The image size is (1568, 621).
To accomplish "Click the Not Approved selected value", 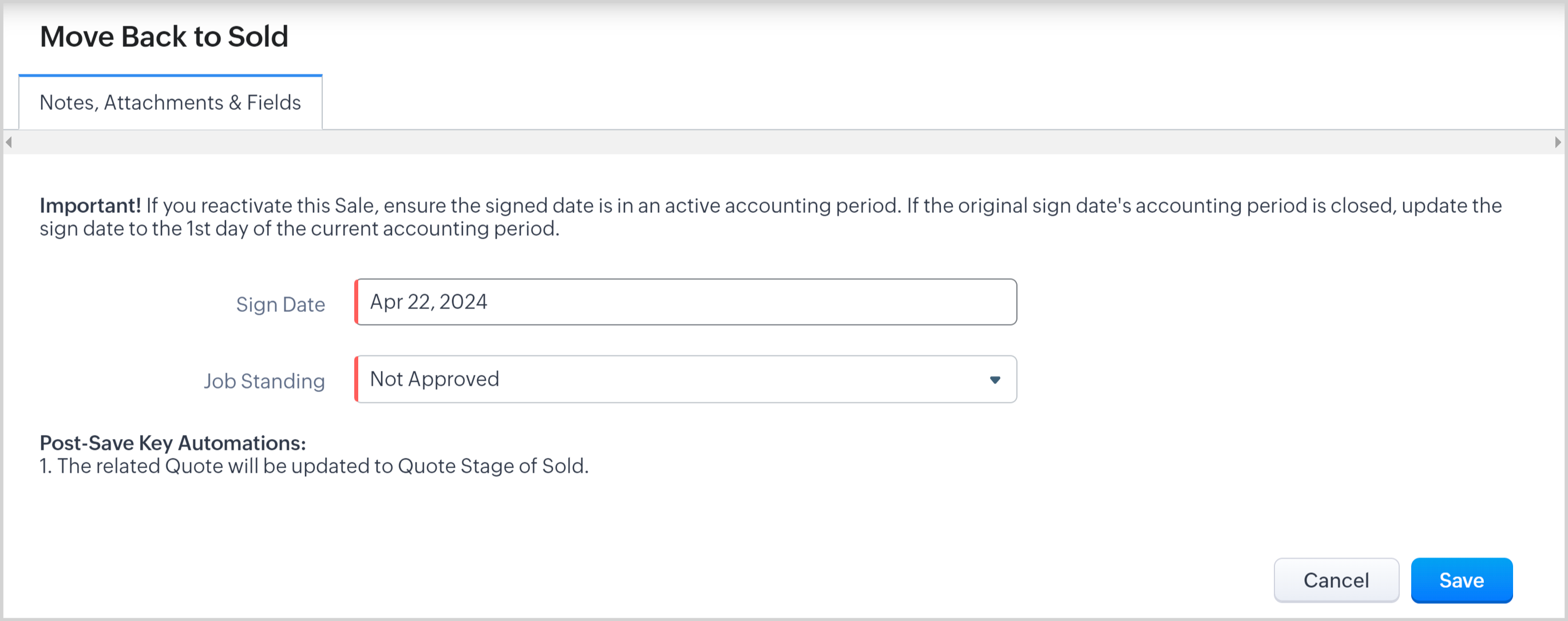I will (x=434, y=379).
